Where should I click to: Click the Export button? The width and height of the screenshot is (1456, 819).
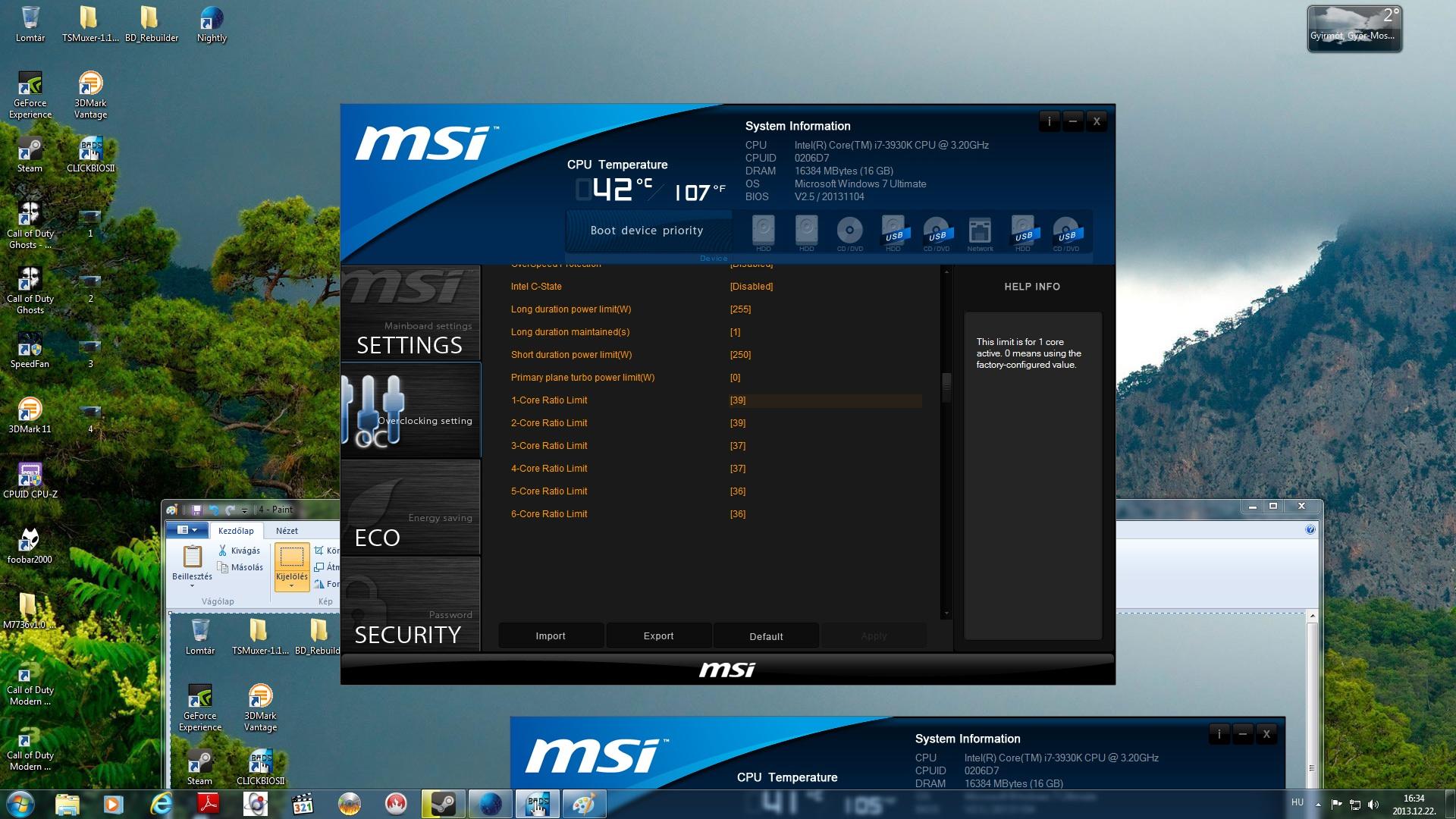(658, 636)
